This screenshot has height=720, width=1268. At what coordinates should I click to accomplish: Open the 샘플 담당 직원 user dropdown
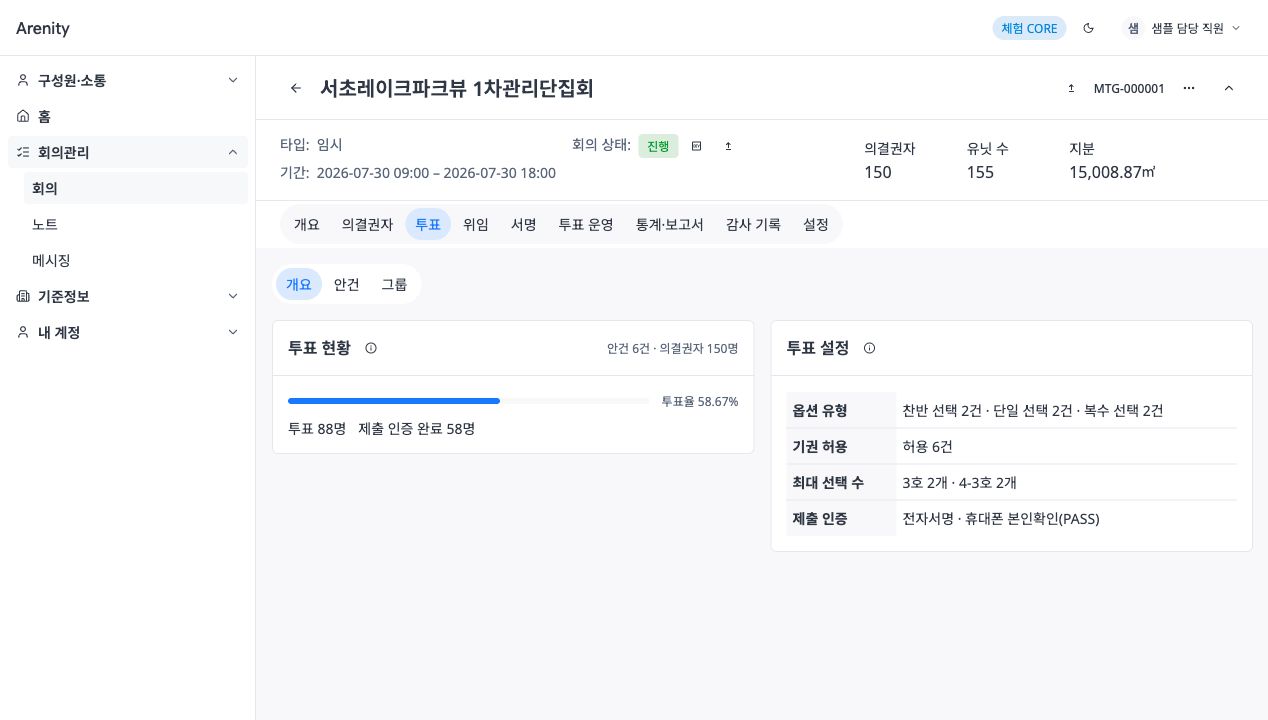tap(1182, 28)
